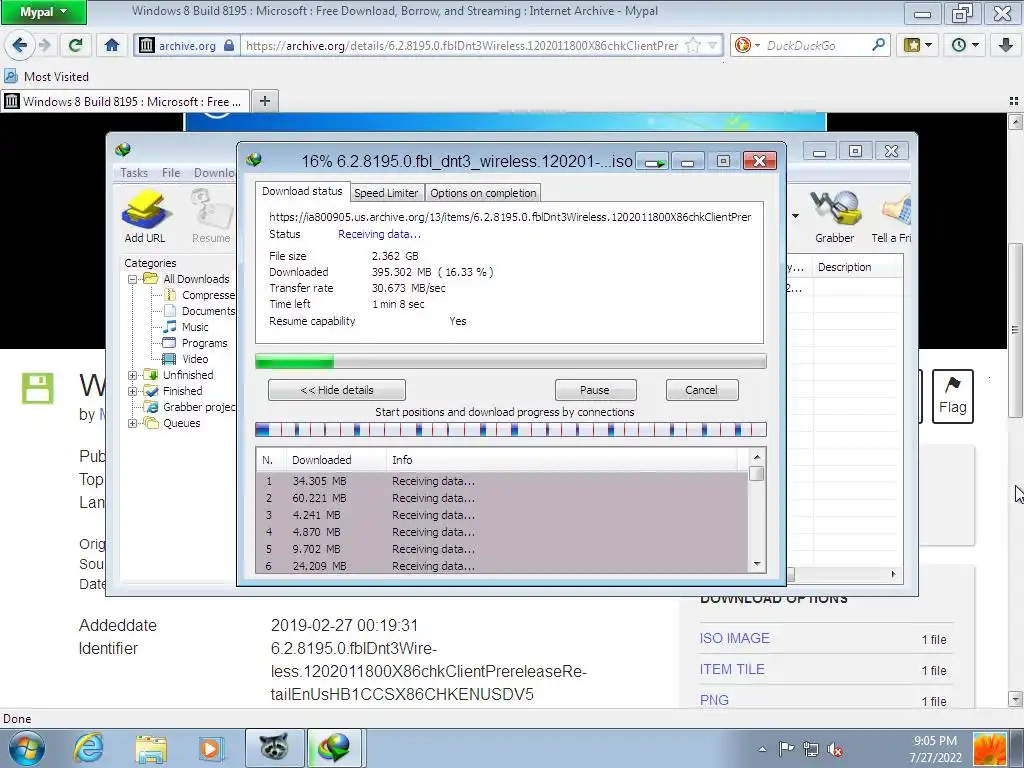Switch to the Speed Limiter tab
The height and width of the screenshot is (768, 1024).
point(386,193)
